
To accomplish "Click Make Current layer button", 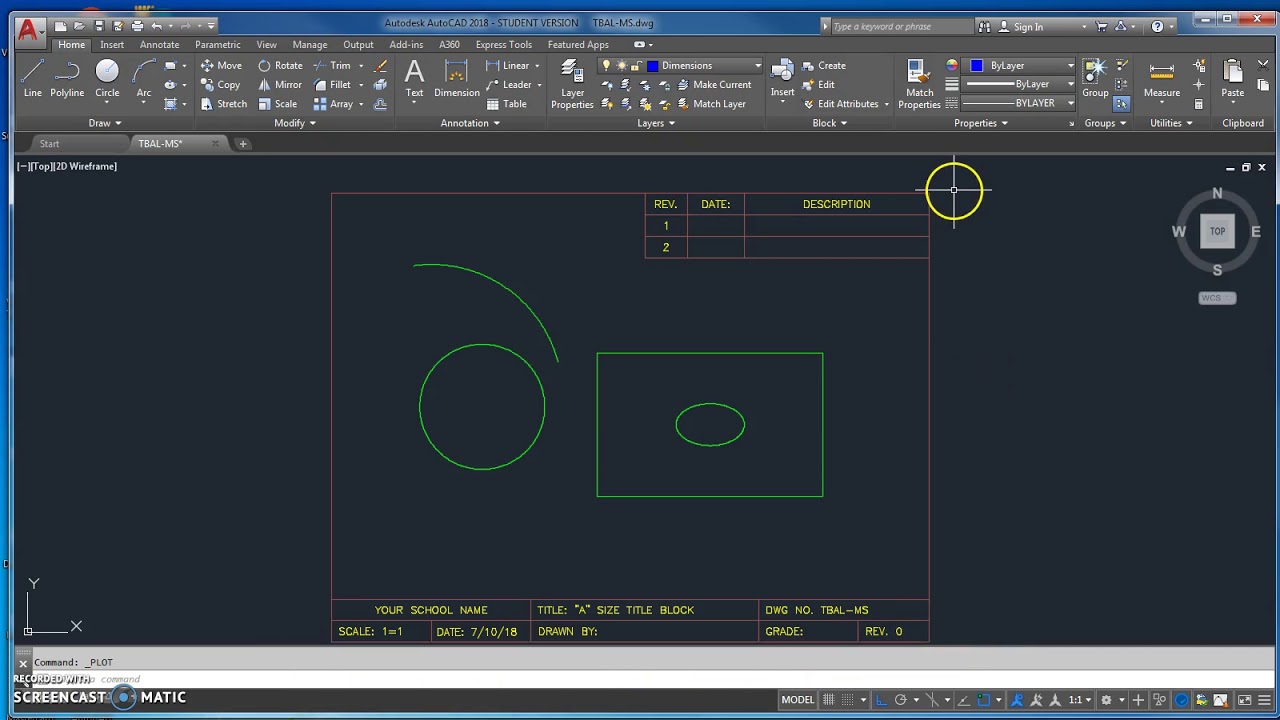I will (x=713, y=85).
